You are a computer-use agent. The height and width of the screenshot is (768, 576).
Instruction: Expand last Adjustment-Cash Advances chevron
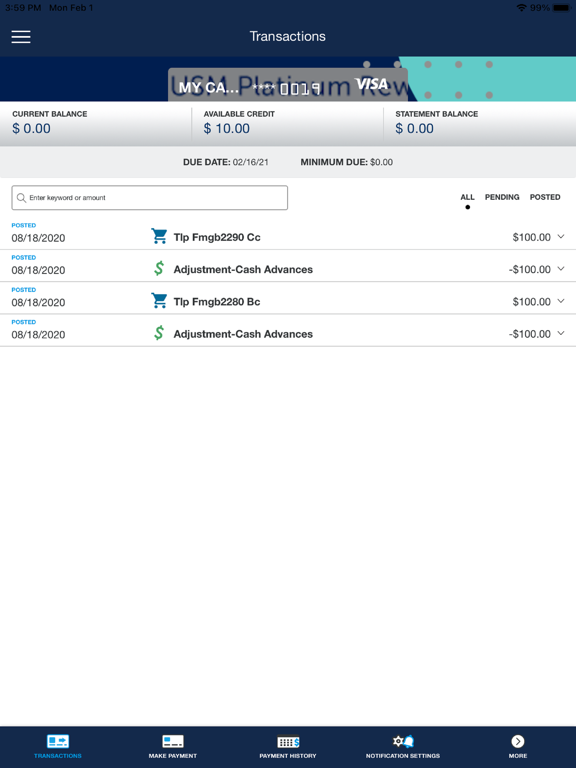pos(561,334)
